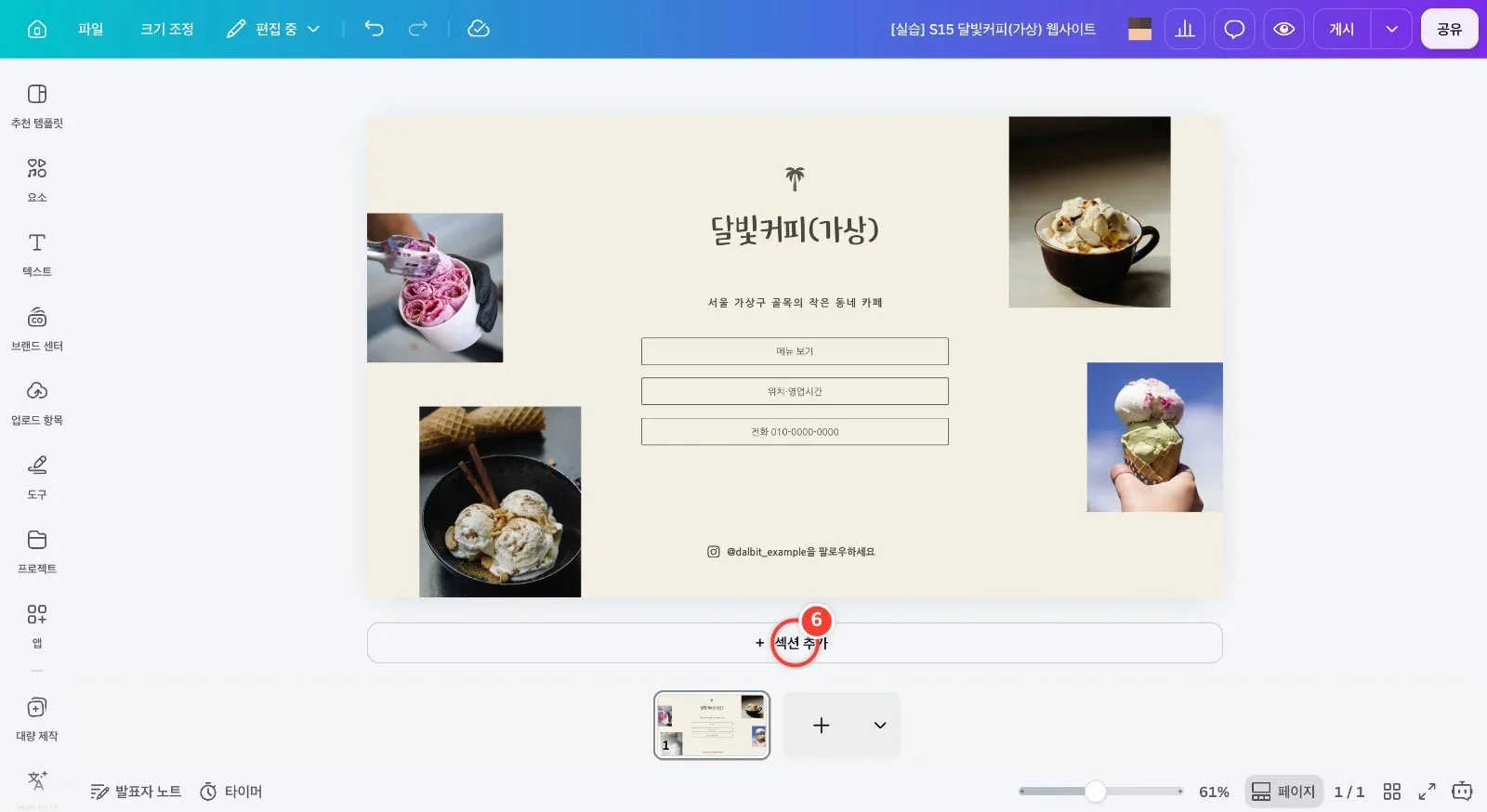The width and height of the screenshot is (1487, 812).
Task: Open the 앱 apps panel
Action: click(x=37, y=626)
